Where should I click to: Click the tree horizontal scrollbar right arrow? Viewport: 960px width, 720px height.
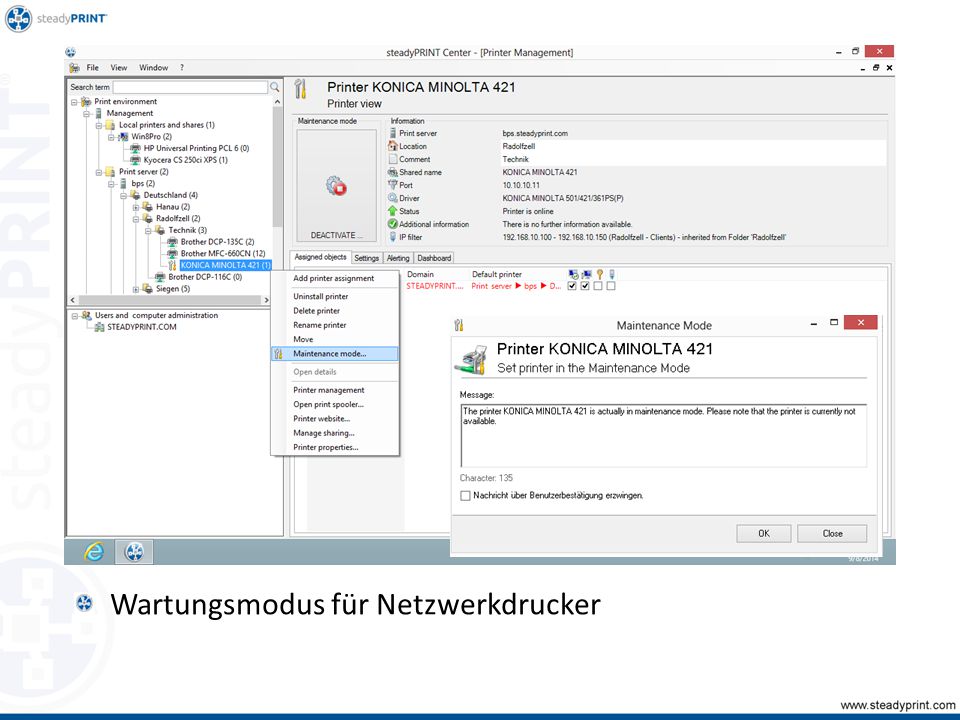[266, 300]
